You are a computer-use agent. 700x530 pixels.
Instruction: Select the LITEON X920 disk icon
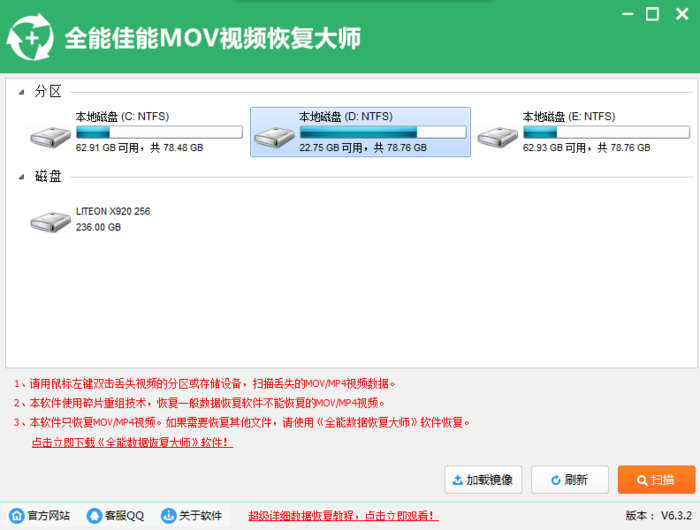[50, 221]
